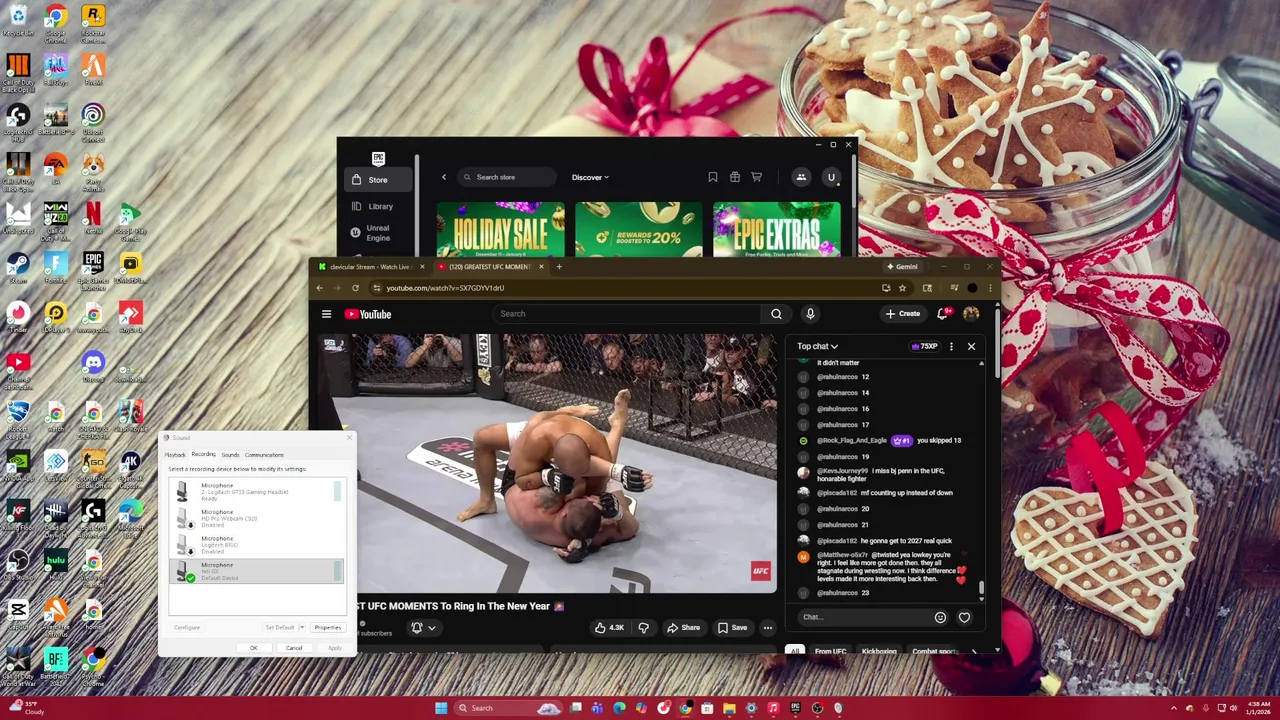Image resolution: width=1280 pixels, height=720 pixels.
Task: Close the Top chat panel
Action: coord(971,346)
